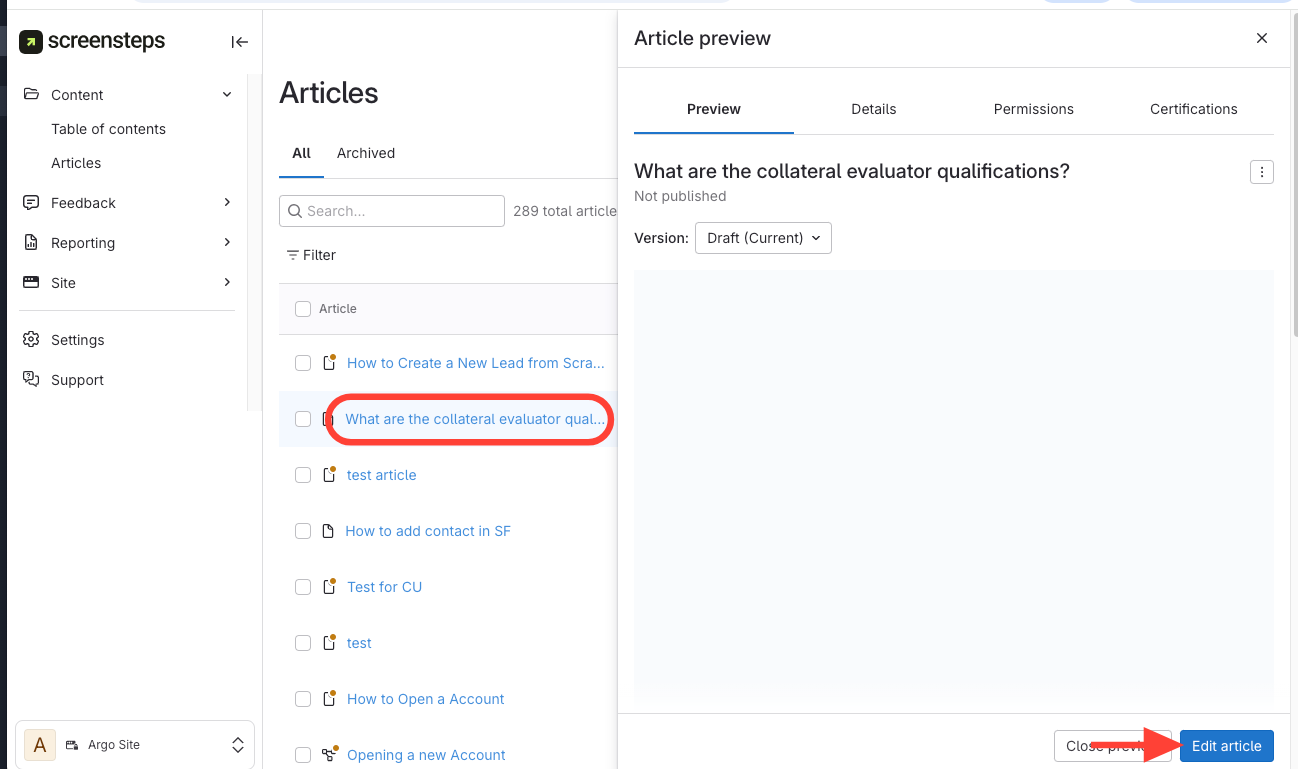Close the Article preview panel
The image size is (1298, 769).
pos(1261,38)
